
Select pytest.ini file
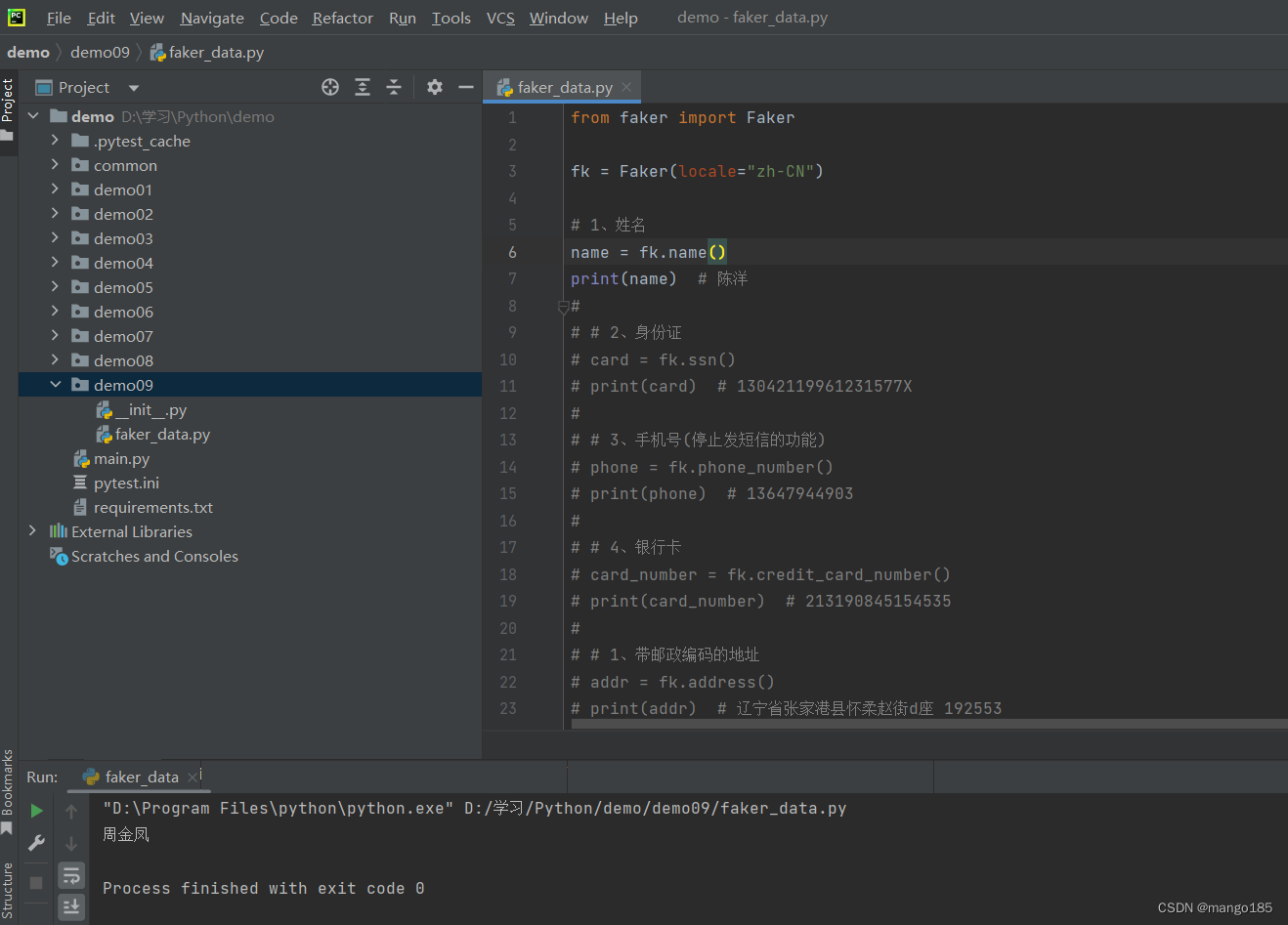(x=115, y=484)
